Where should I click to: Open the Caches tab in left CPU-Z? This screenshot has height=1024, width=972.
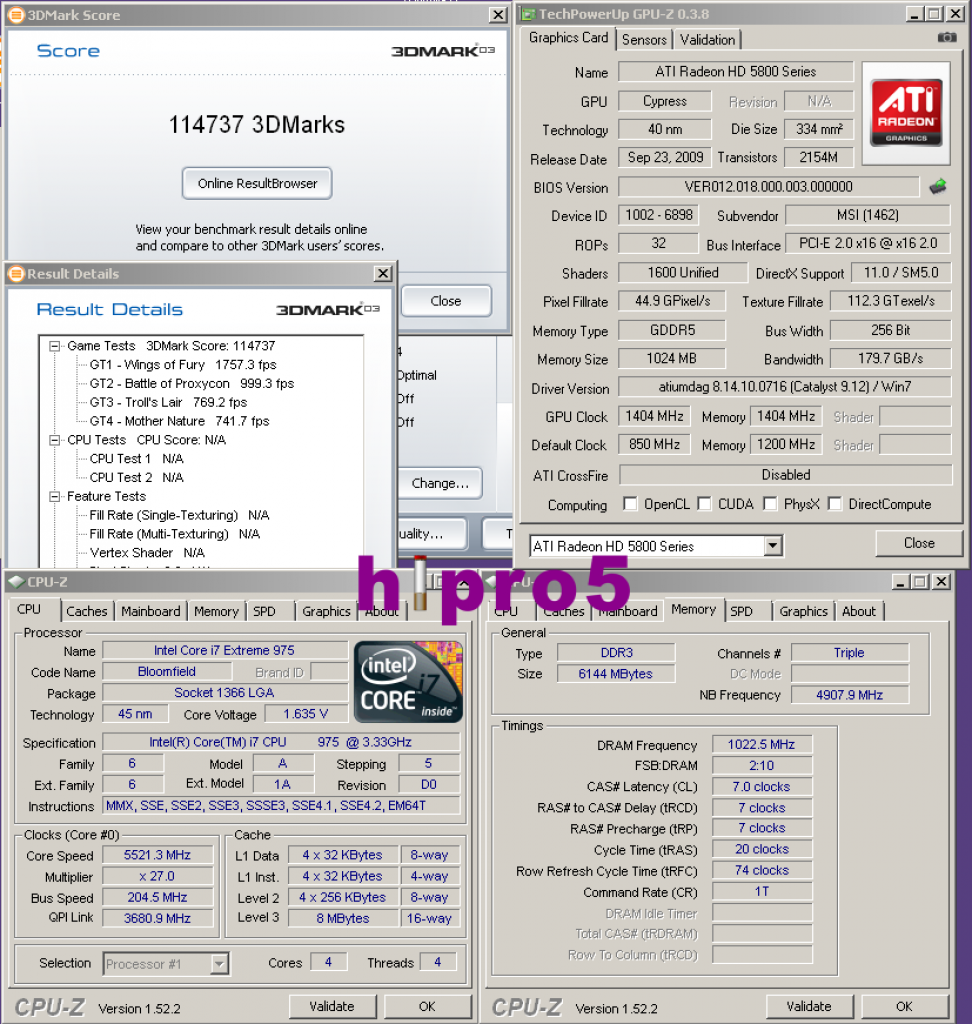pos(87,611)
